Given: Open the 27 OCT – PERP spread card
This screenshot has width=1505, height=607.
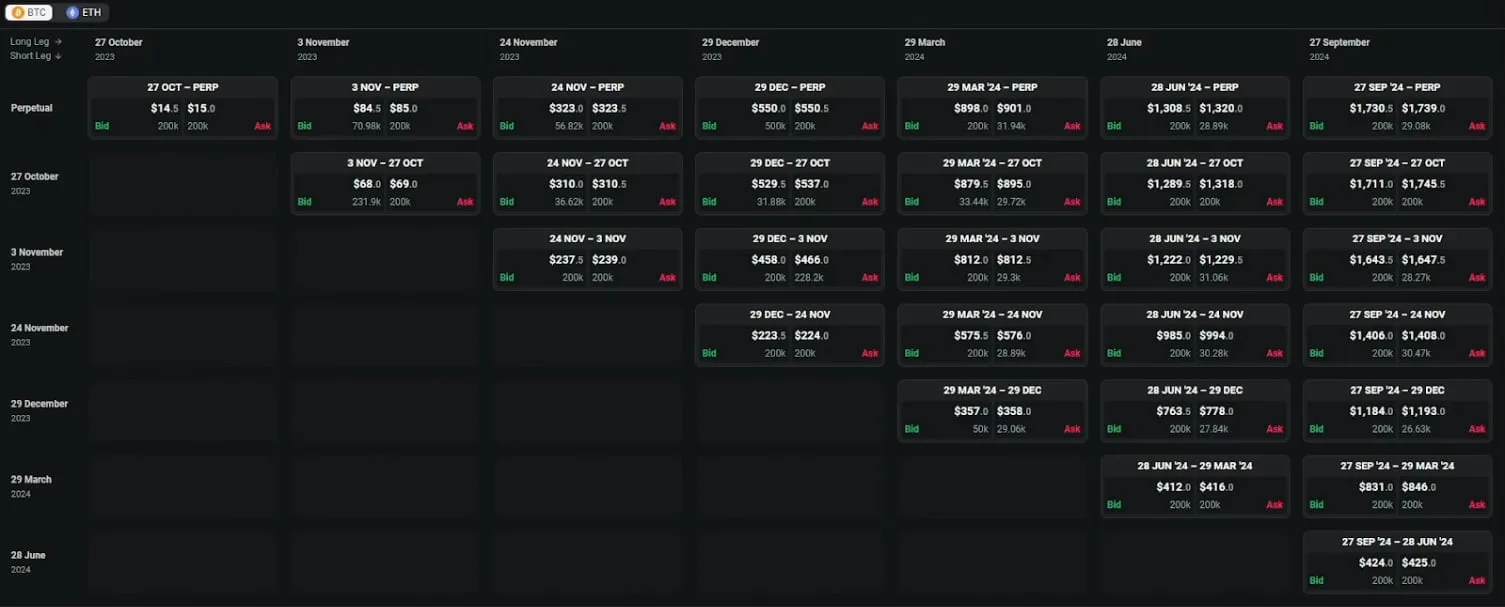Looking at the screenshot, I should click(x=183, y=108).
